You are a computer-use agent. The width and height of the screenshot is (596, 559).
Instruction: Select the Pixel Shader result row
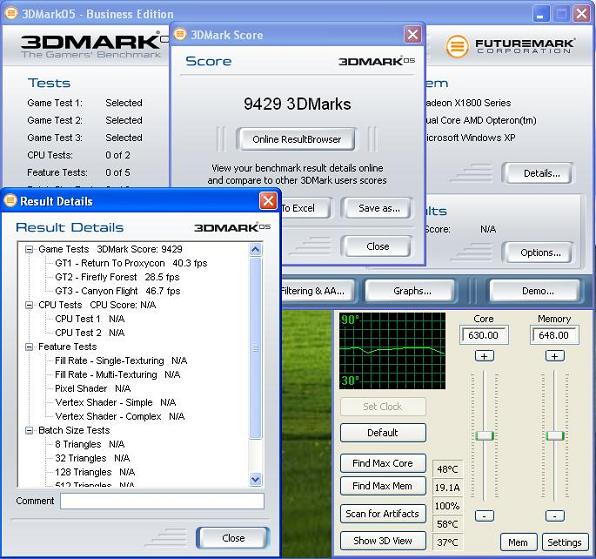[x=93, y=388]
